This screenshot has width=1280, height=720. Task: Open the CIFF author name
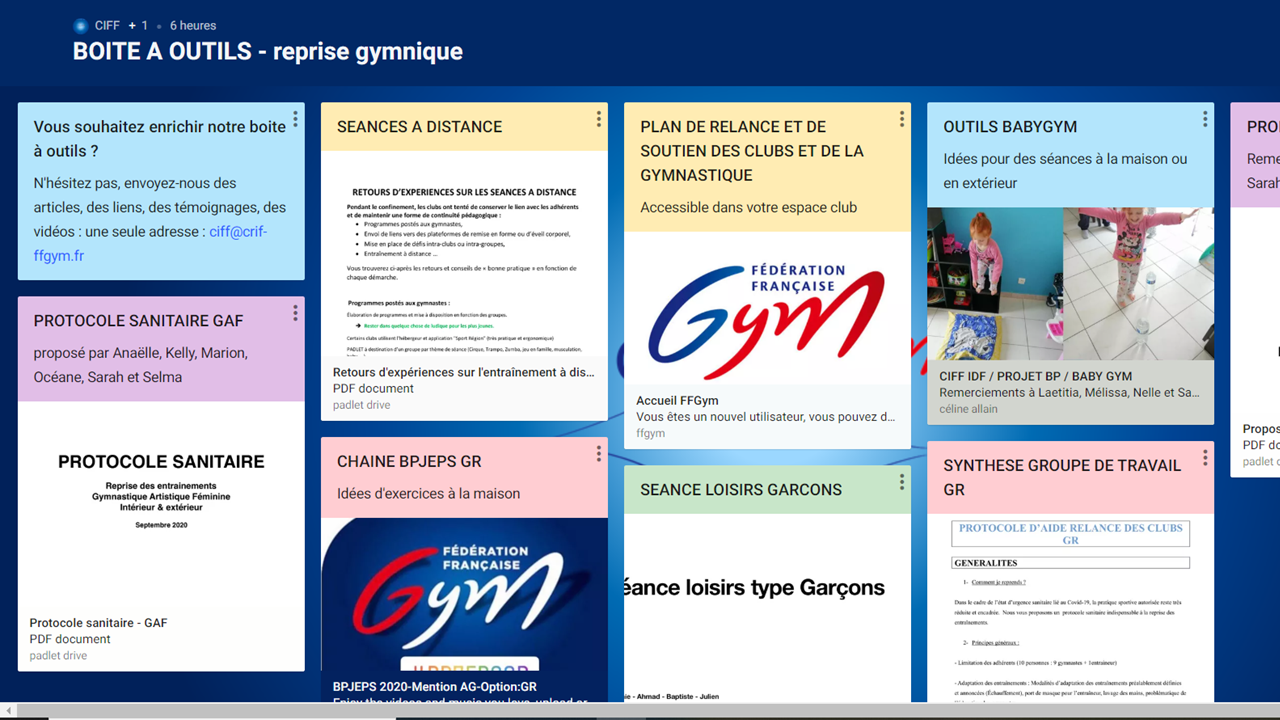107,26
